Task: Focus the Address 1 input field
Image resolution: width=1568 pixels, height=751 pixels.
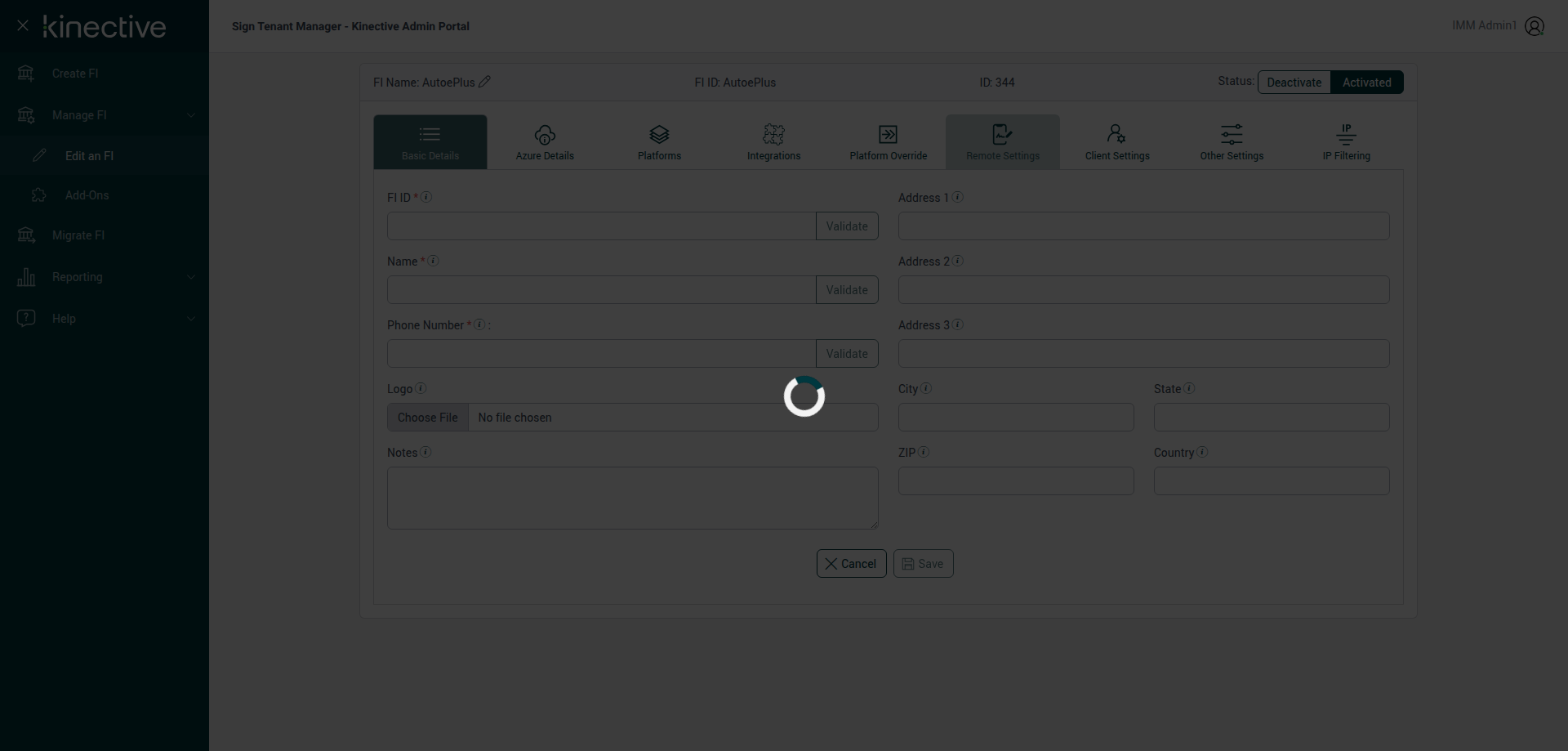Action: [1144, 226]
